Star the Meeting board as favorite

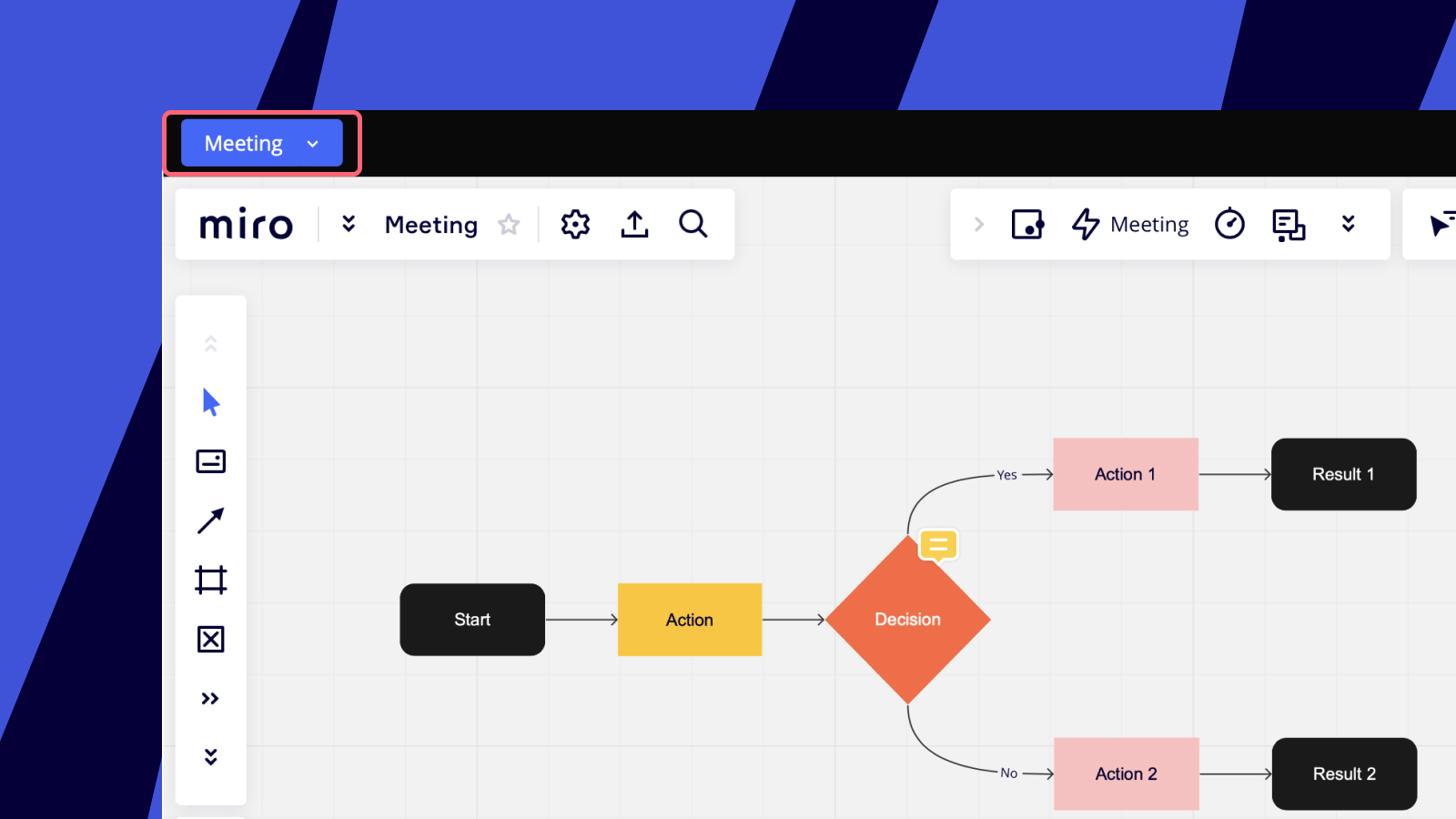[509, 225]
